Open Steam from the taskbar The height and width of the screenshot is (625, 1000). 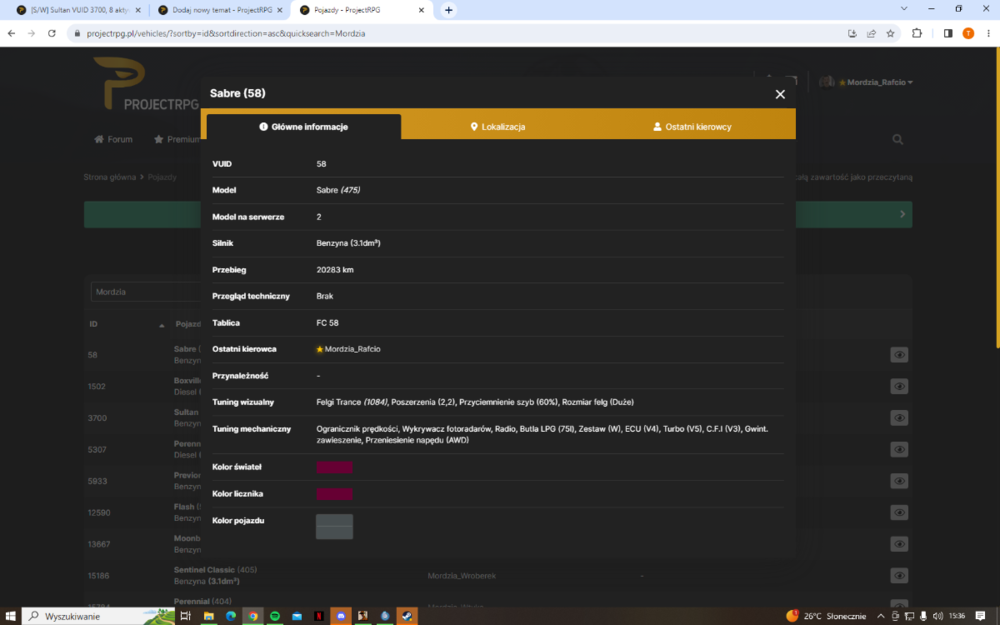(x=406, y=616)
